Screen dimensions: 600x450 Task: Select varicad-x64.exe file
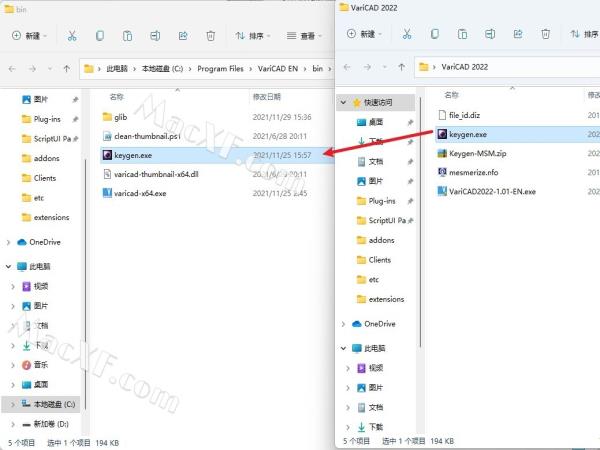pos(217,193)
